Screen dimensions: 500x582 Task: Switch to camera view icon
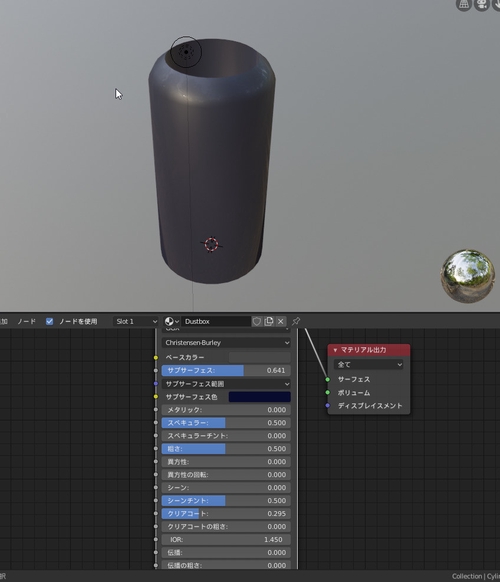coord(481,4)
